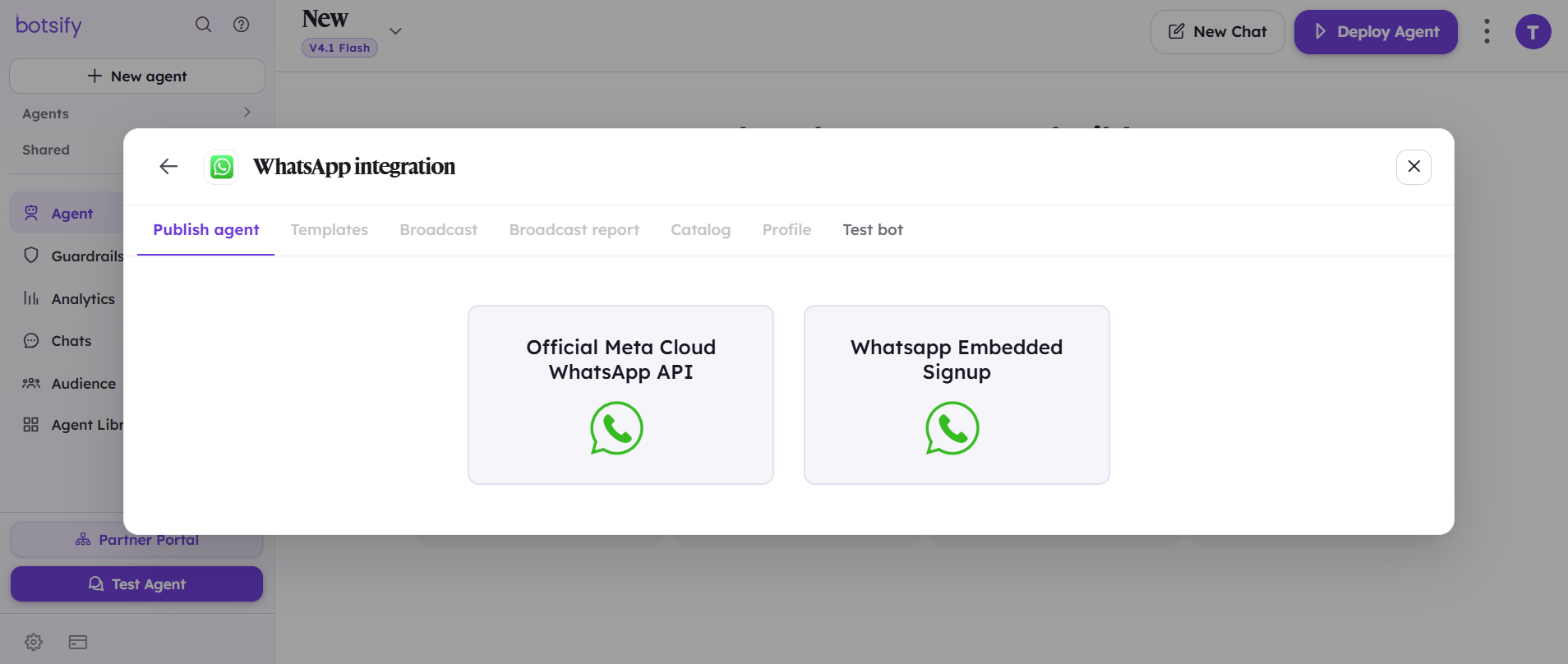Screen dimensions: 1568x664
Task: Switch to the Publish agent tab
Action: coord(206,230)
